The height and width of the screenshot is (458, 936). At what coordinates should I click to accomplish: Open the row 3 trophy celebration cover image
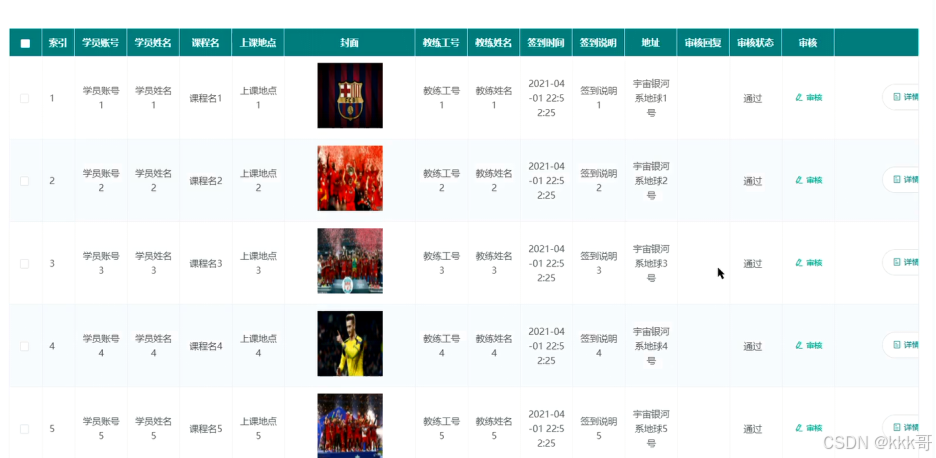(x=350, y=261)
